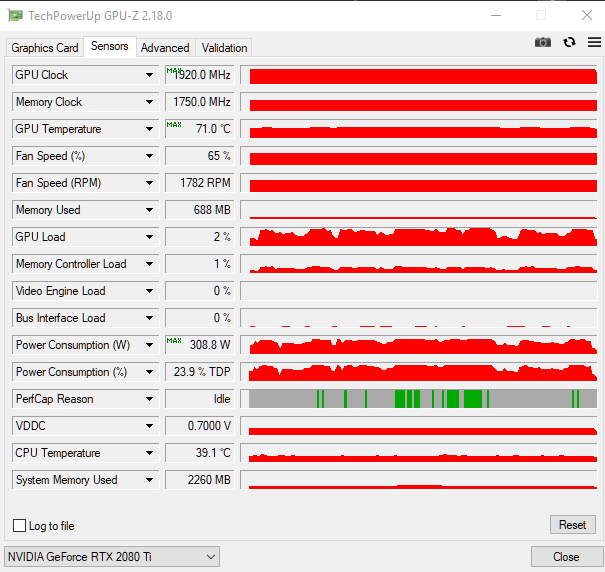Click the Reset button
605x572 pixels.
click(x=573, y=525)
